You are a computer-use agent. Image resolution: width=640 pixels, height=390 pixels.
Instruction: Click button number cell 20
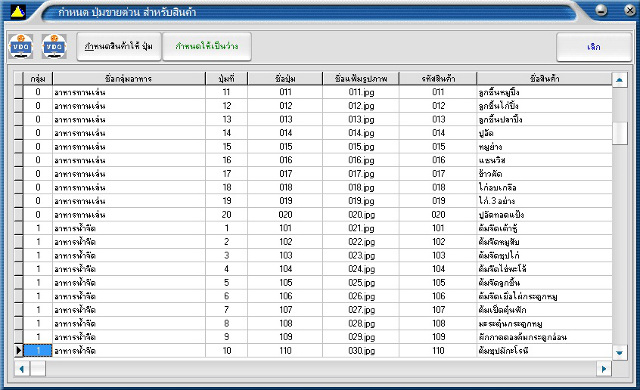point(227,215)
